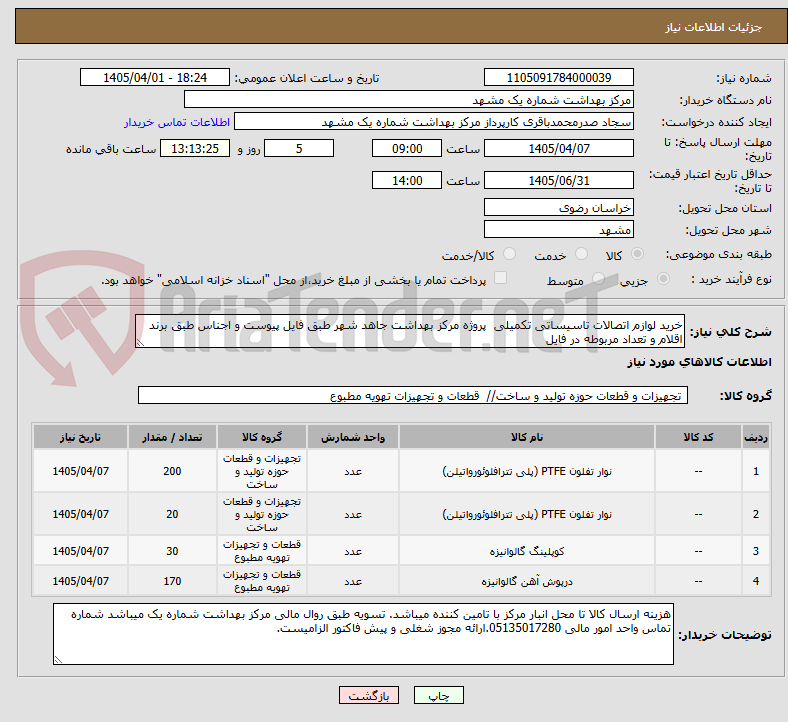Click the تاریخ نیاز column header
The width and height of the screenshot is (788, 722).
click(x=80, y=437)
